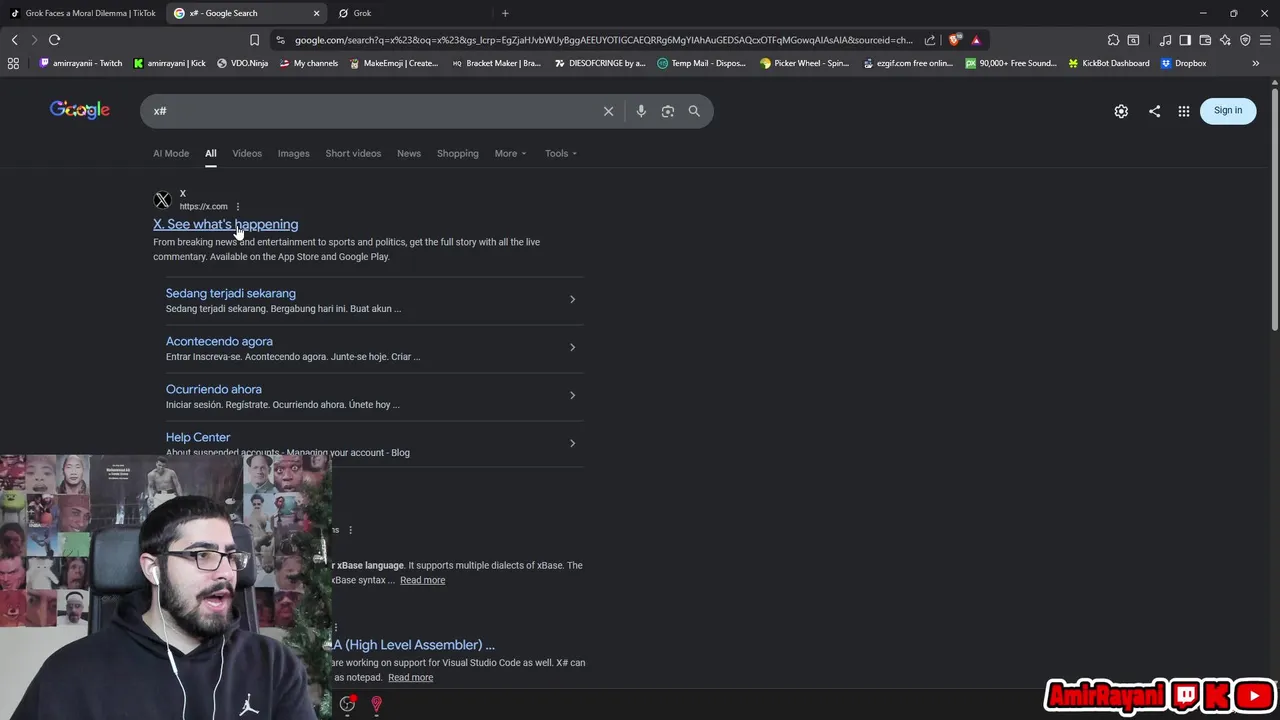
Task: Open the Help Center sitelink
Action: coord(198,437)
